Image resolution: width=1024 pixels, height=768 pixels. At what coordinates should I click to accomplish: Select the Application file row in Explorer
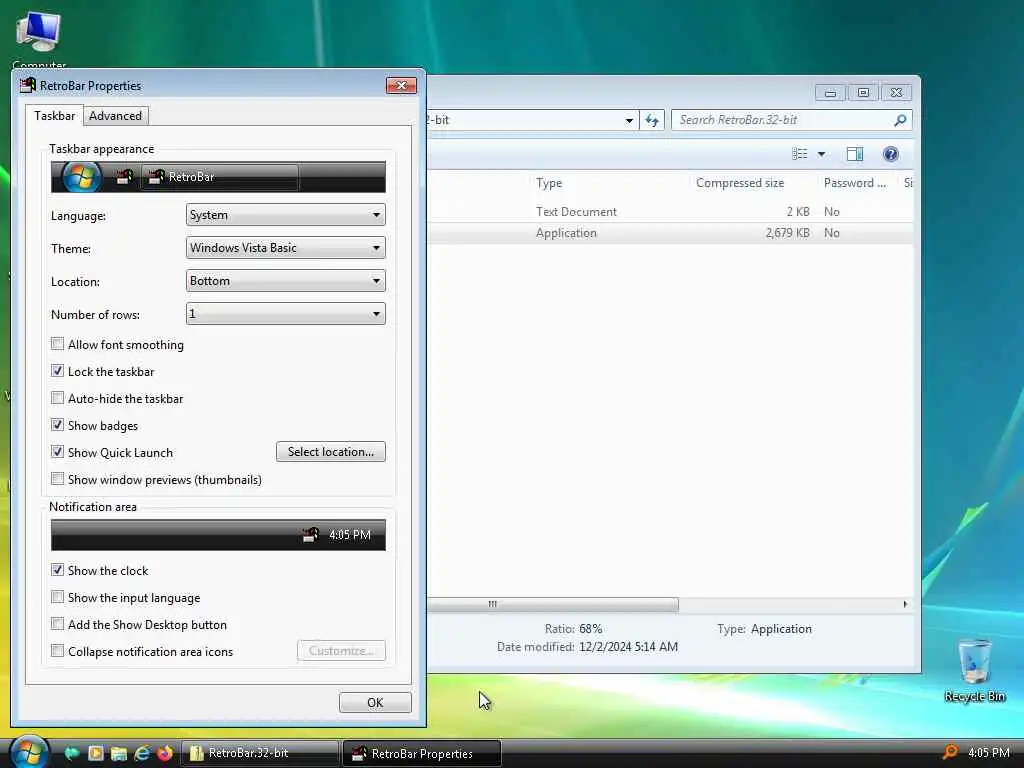[x=670, y=233]
